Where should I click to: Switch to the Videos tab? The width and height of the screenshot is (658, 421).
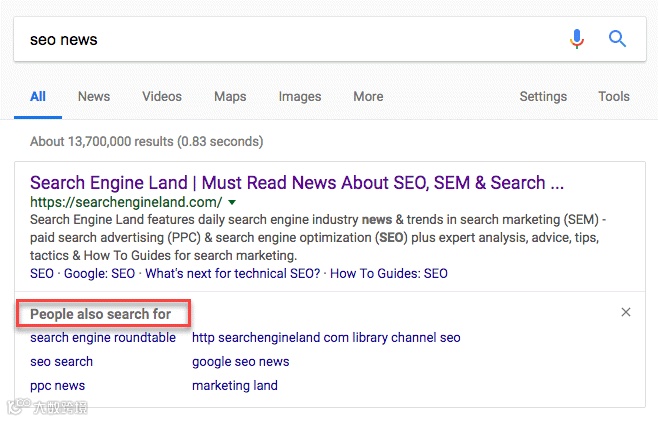tap(162, 97)
